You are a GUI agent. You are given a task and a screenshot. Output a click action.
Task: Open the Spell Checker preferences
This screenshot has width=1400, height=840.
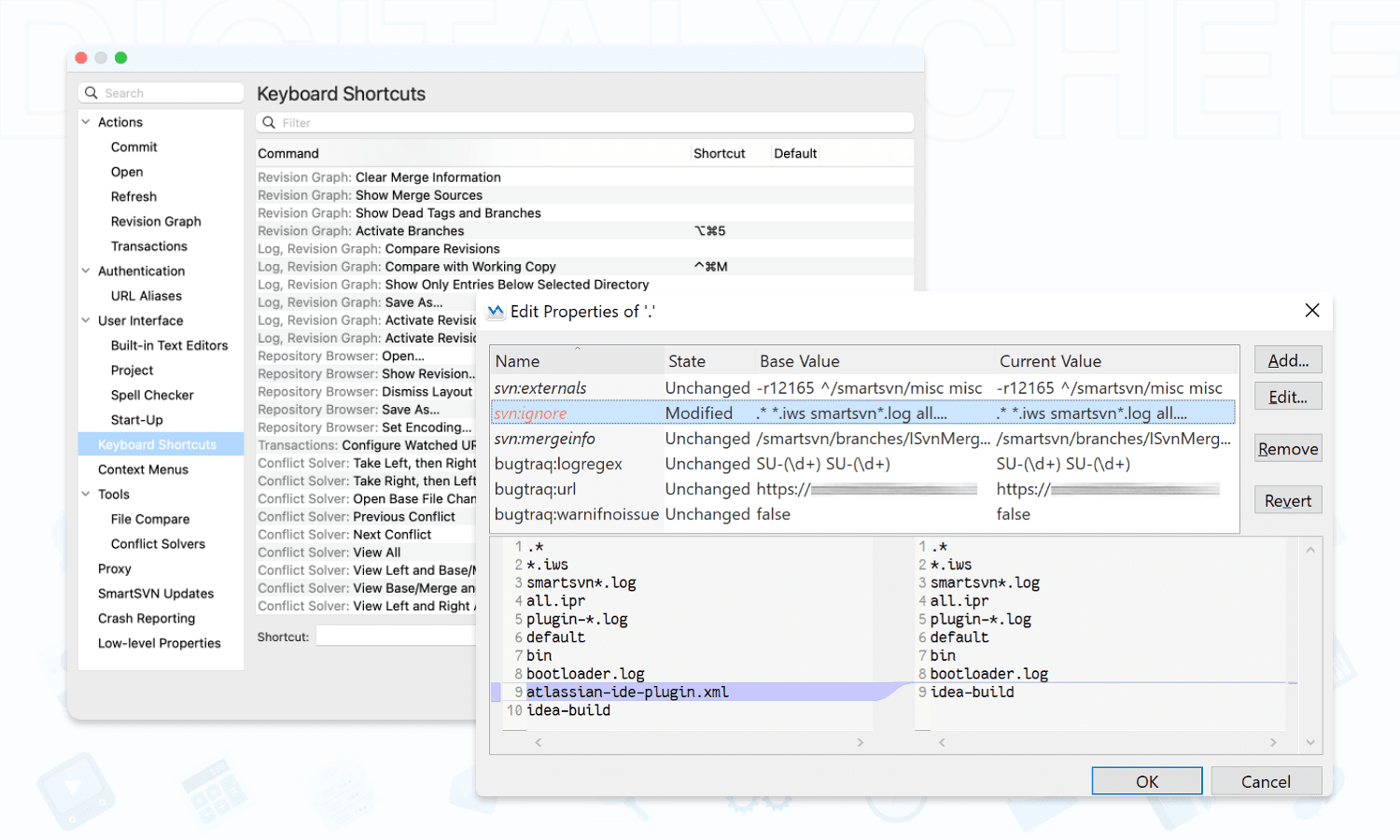[152, 395]
